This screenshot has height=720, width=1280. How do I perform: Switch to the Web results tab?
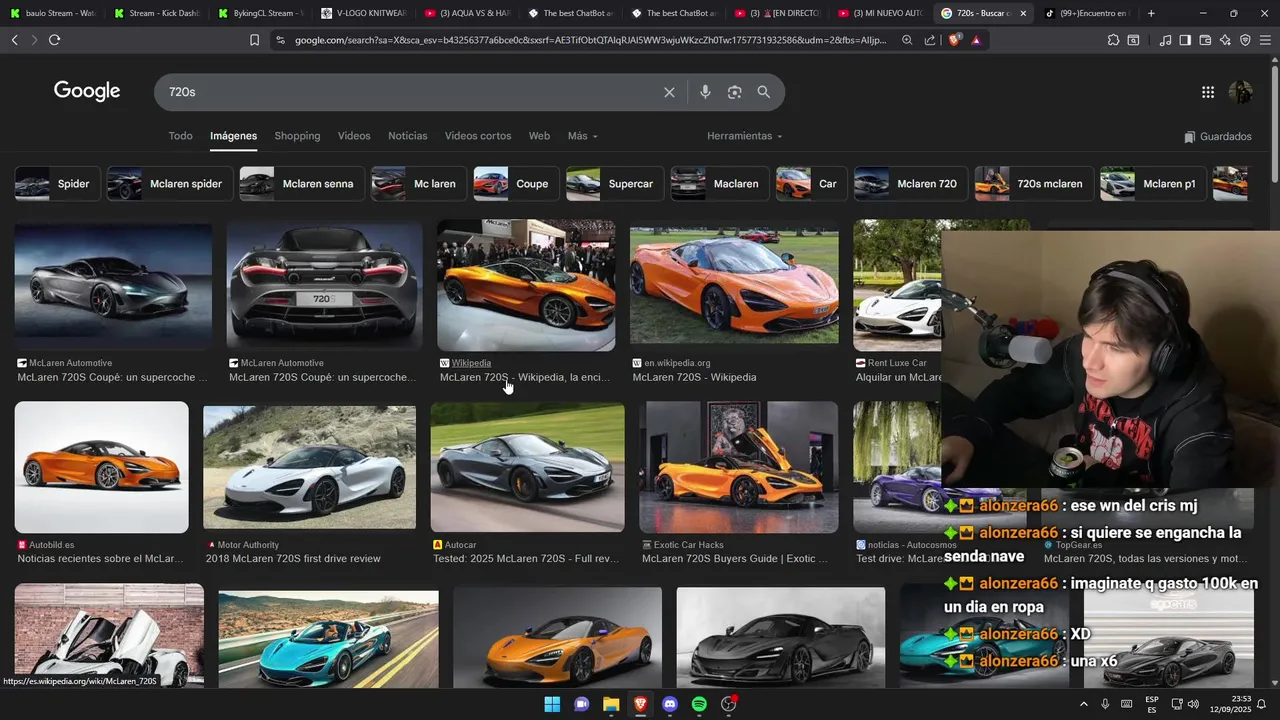tap(539, 136)
